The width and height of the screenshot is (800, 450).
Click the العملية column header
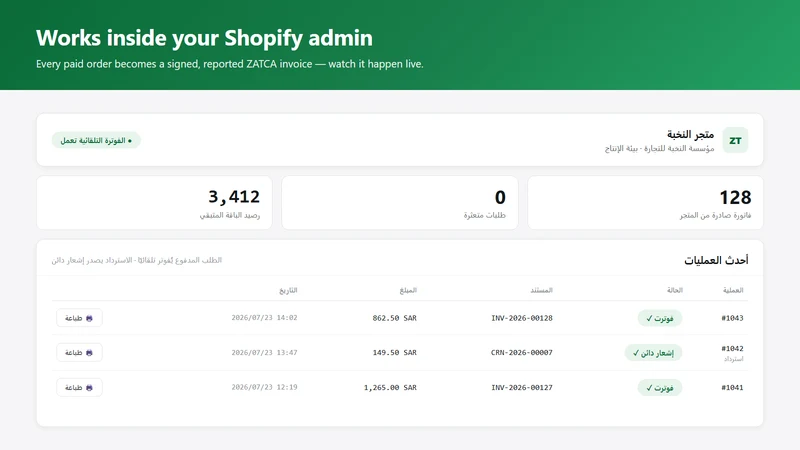point(733,290)
